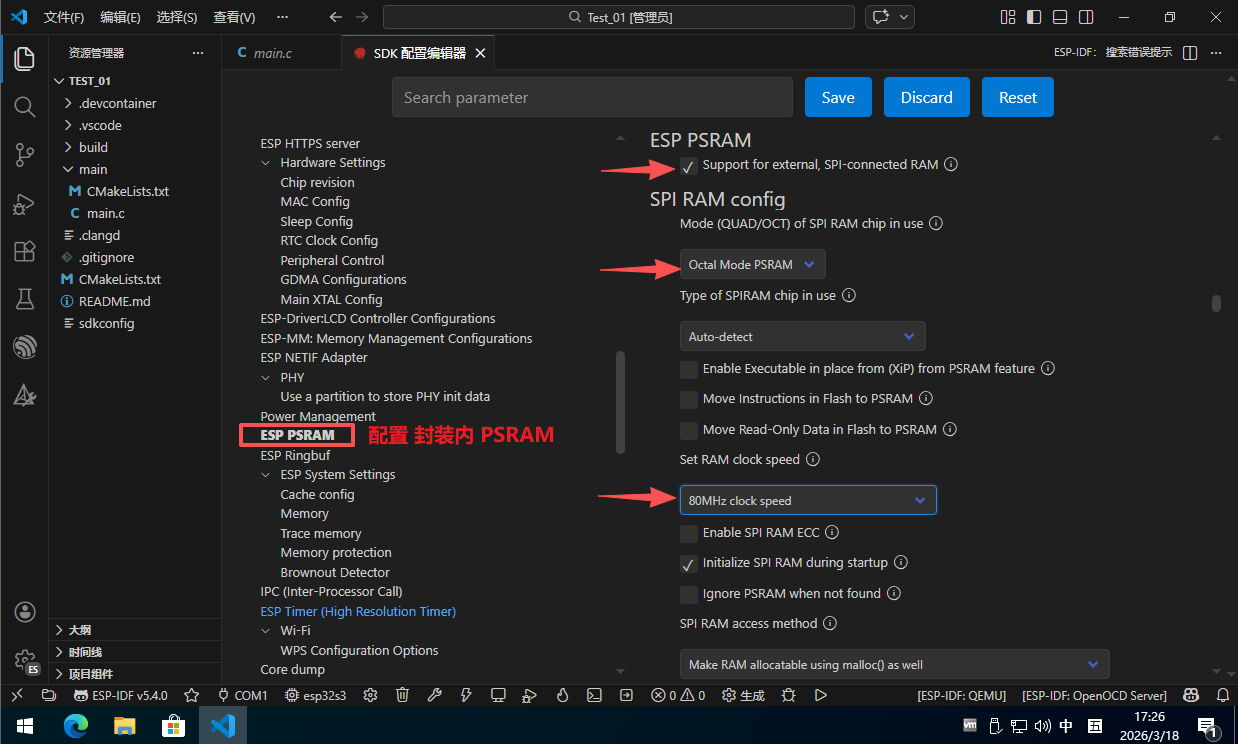
Task: Click the flame Build Flash Monitor icon
Action: [x=562, y=695]
